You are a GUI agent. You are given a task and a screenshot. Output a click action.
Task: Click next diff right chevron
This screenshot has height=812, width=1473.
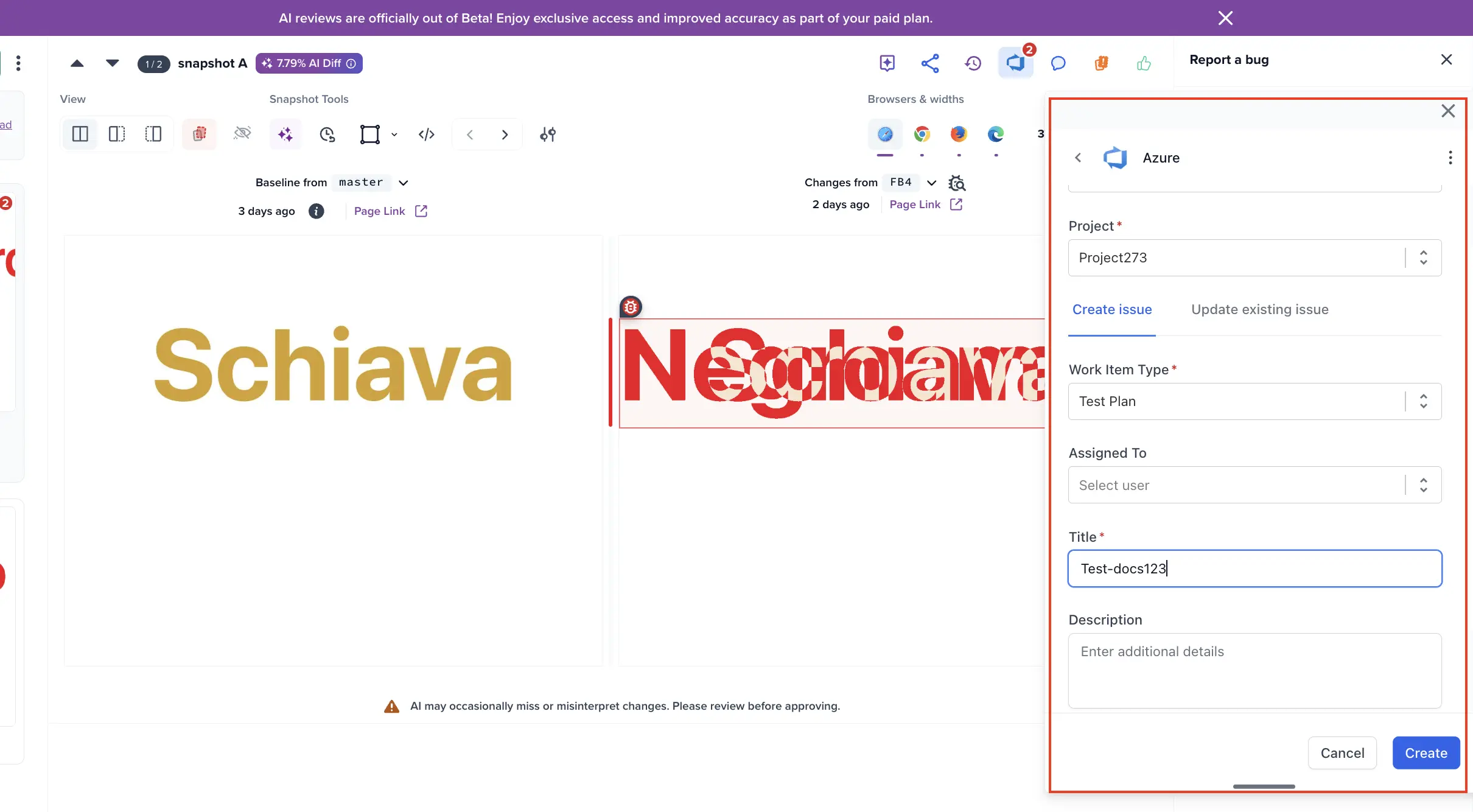(505, 135)
